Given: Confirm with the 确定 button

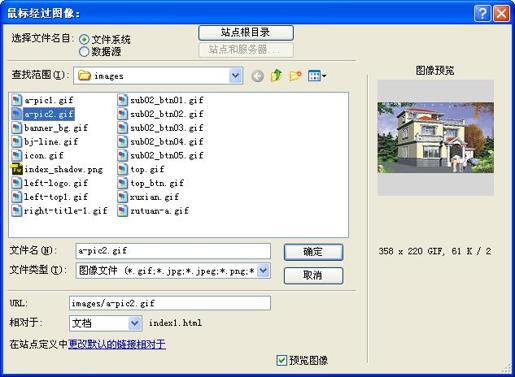Looking at the screenshot, I should click(313, 252).
